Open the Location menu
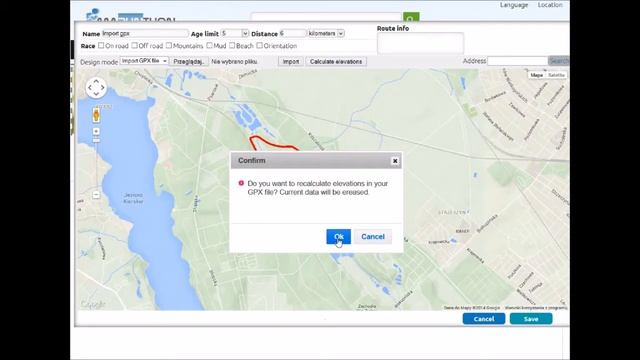640x360 pixels. click(550, 5)
